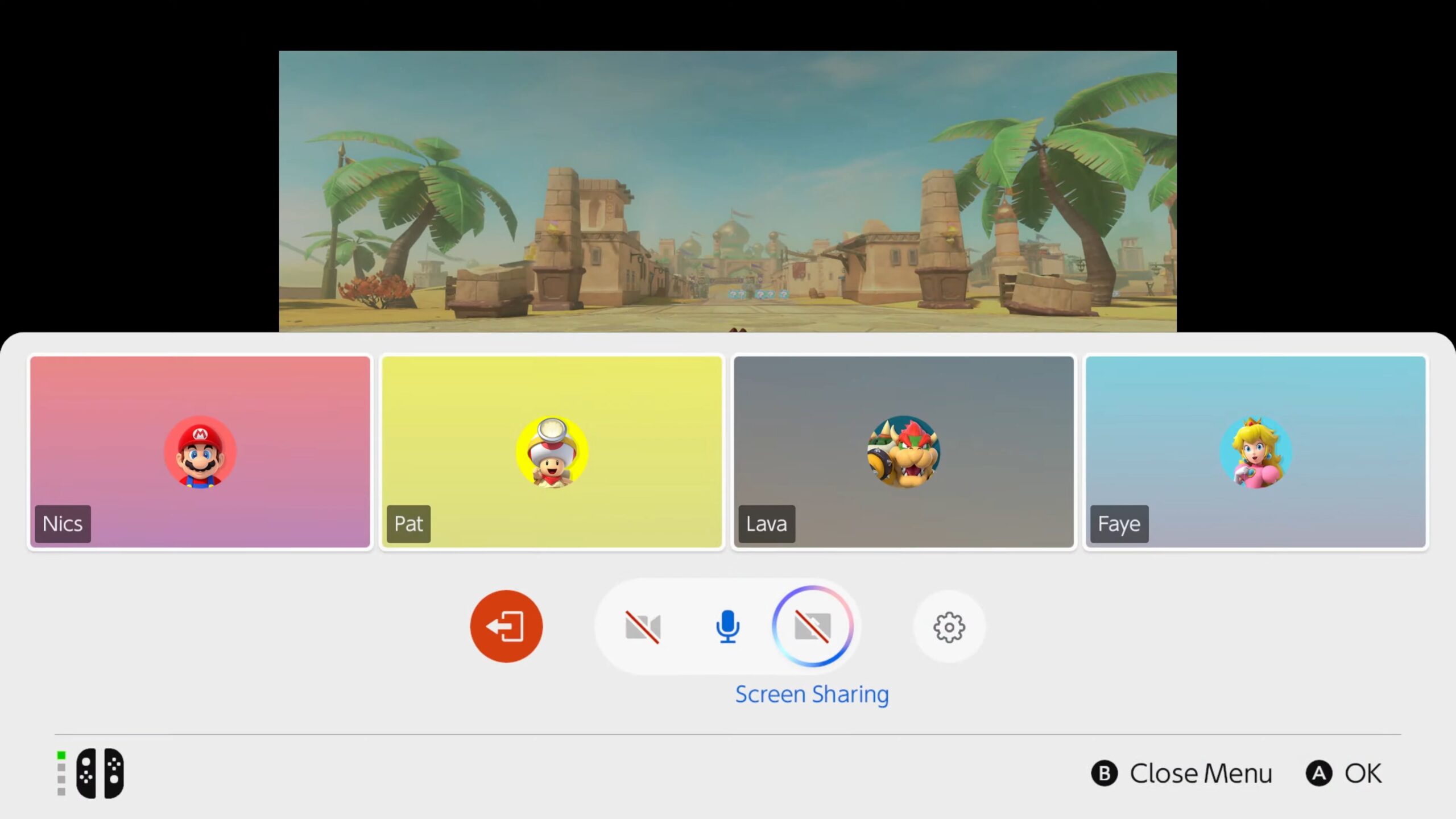Select the Pat participant tile
This screenshot has height=819, width=1456.
(552, 452)
